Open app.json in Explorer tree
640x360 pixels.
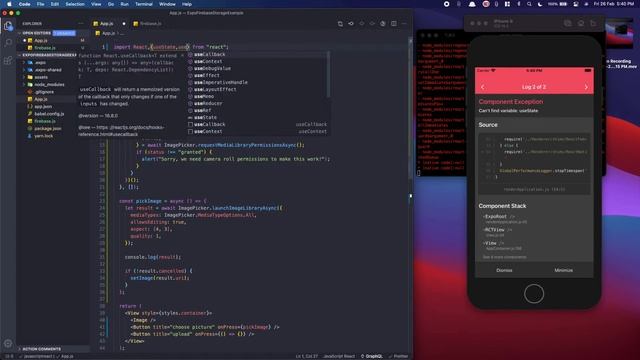(43, 107)
